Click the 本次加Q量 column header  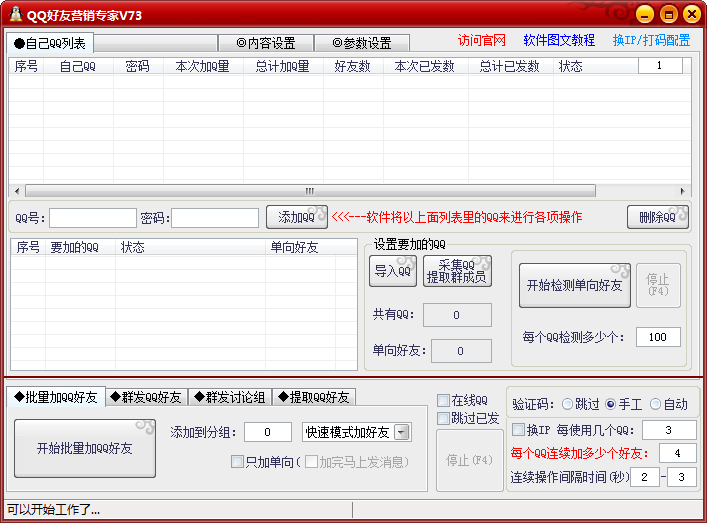click(203, 66)
